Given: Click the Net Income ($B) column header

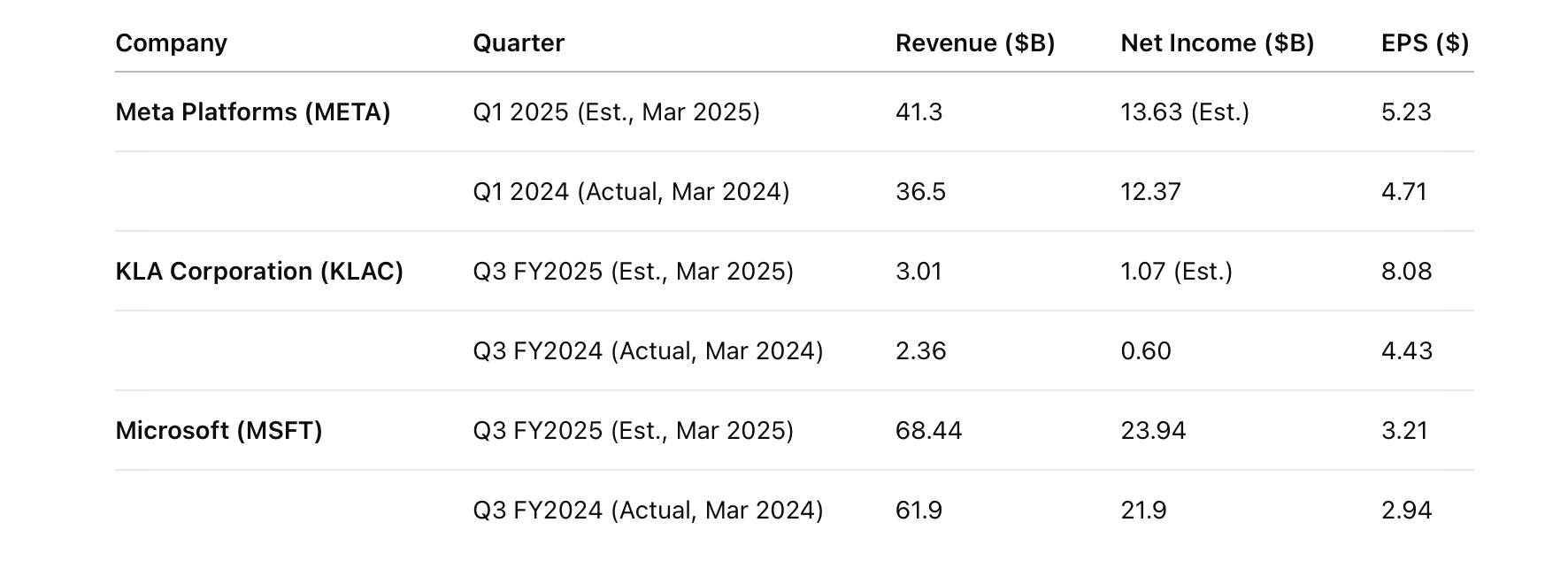Looking at the screenshot, I should [x=1218, y=43].
